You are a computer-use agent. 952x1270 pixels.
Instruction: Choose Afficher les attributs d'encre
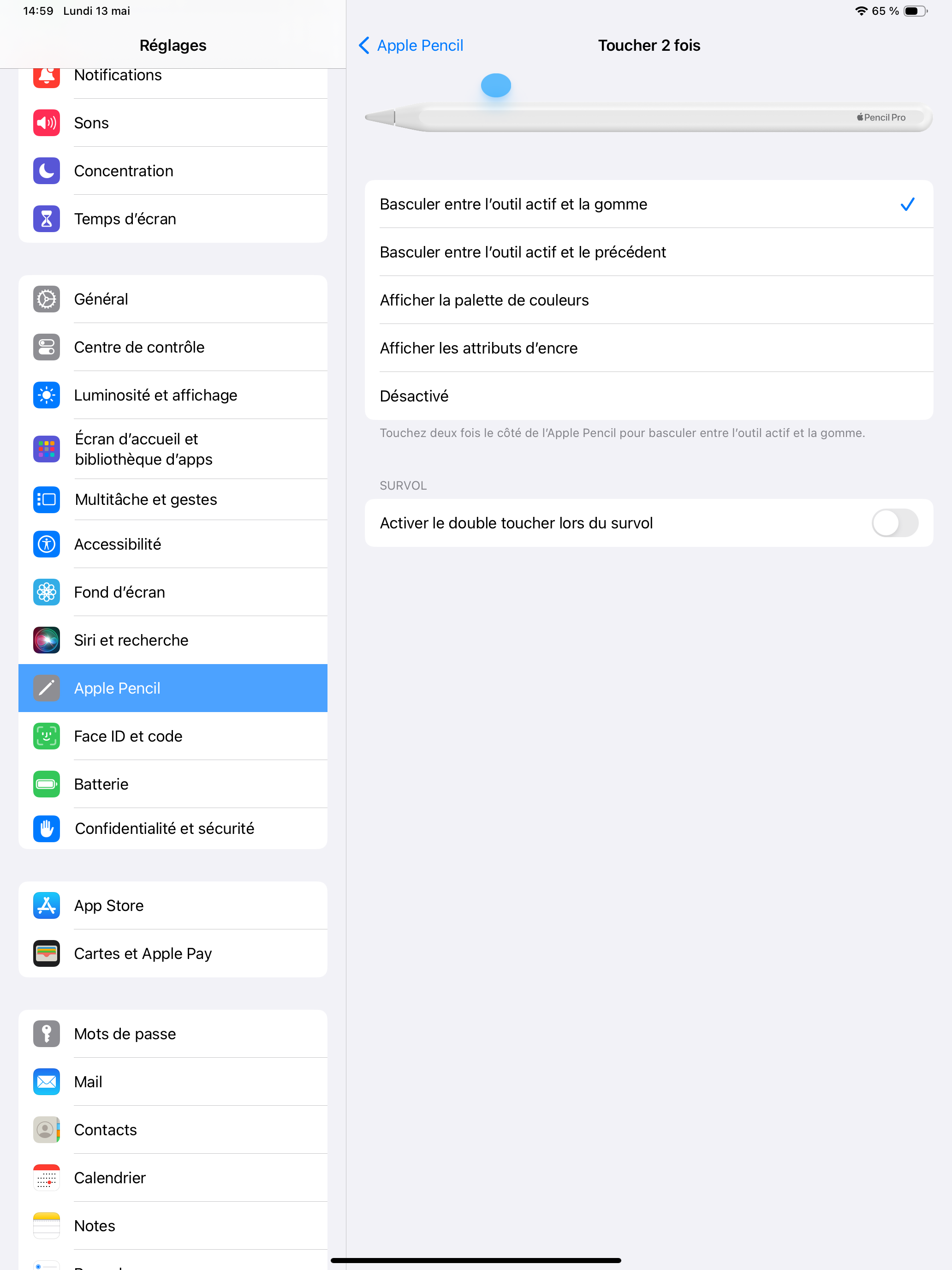649,348
